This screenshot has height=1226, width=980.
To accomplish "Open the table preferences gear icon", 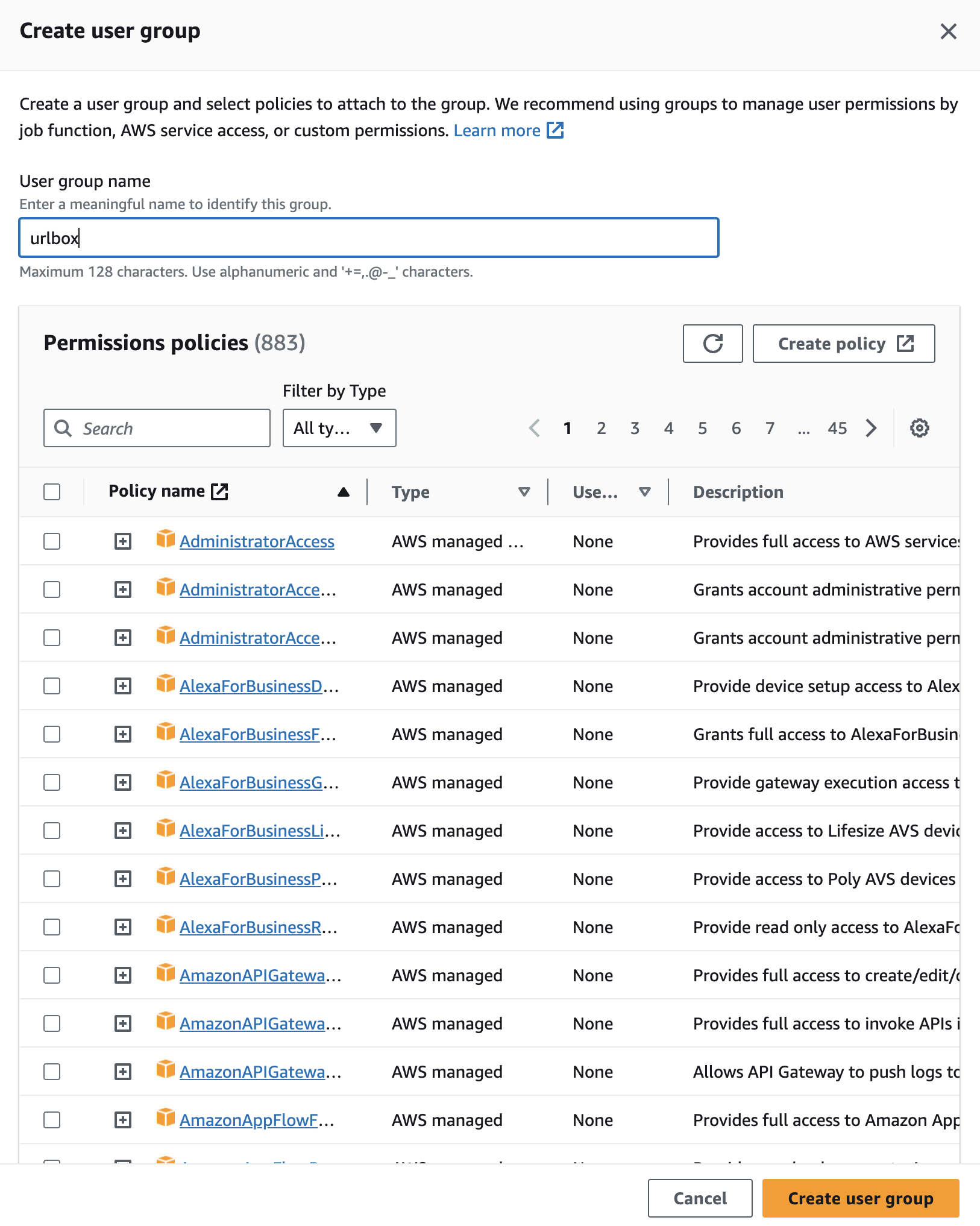I will [919, 428].
